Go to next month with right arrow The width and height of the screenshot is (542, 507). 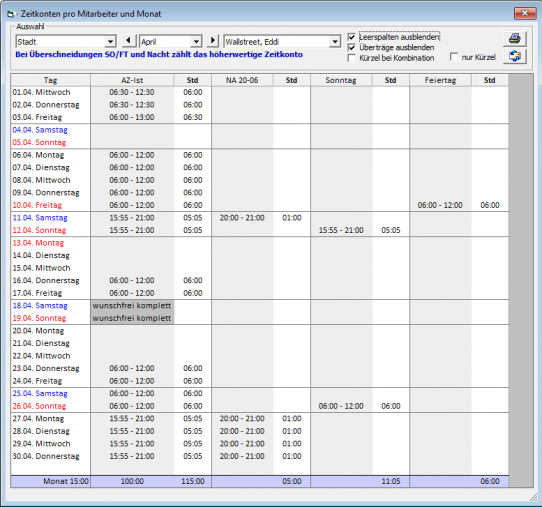click(x=213, y=41)
